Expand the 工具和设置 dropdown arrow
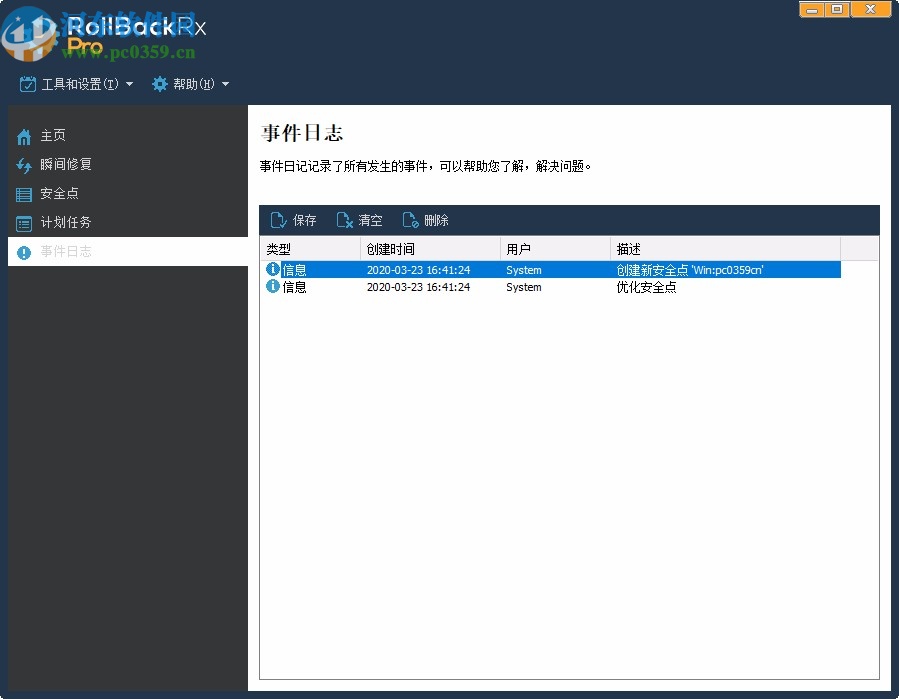This screenshot has height=699, width=899. (130, 84)
